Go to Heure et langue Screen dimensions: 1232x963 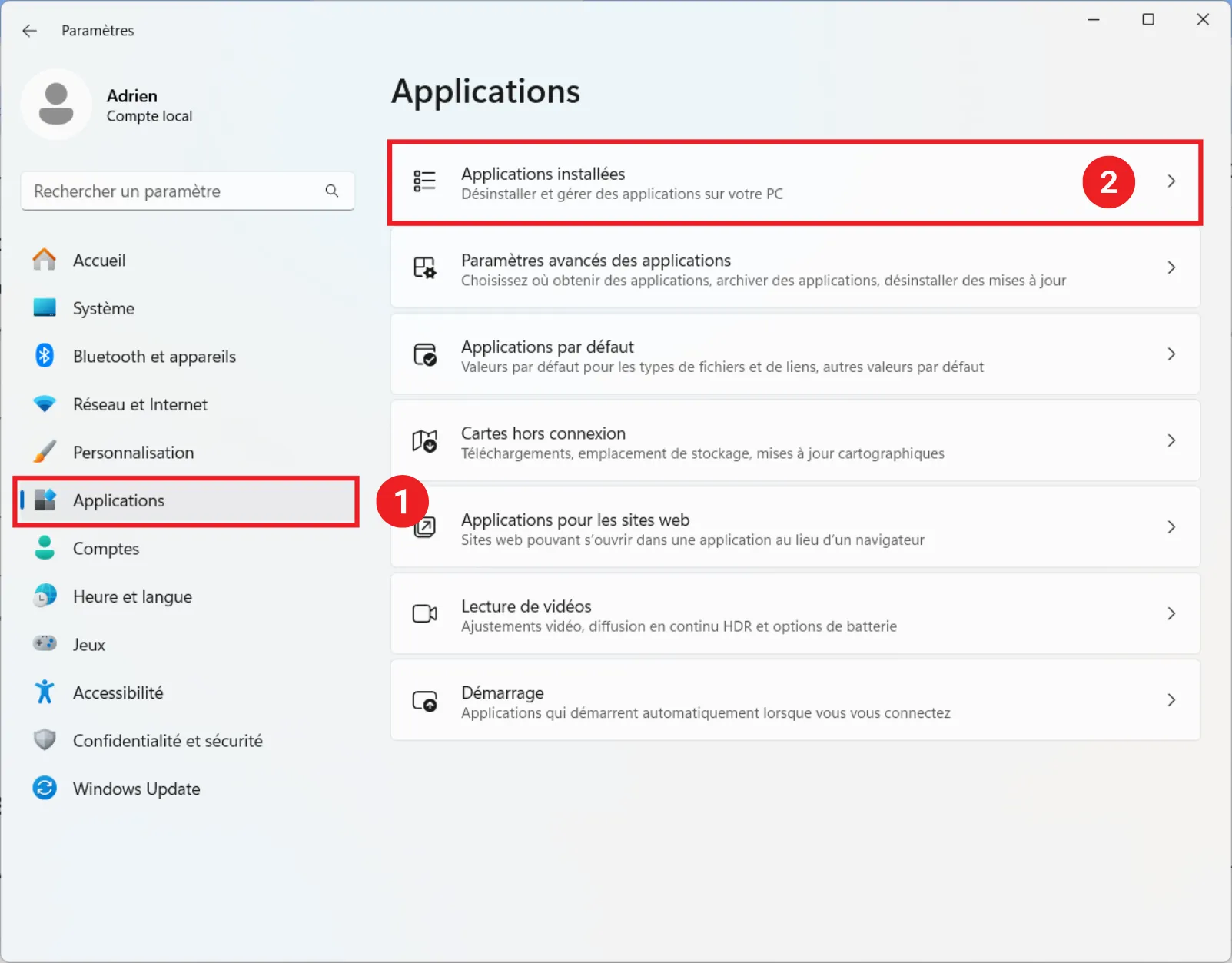point(186,596)
